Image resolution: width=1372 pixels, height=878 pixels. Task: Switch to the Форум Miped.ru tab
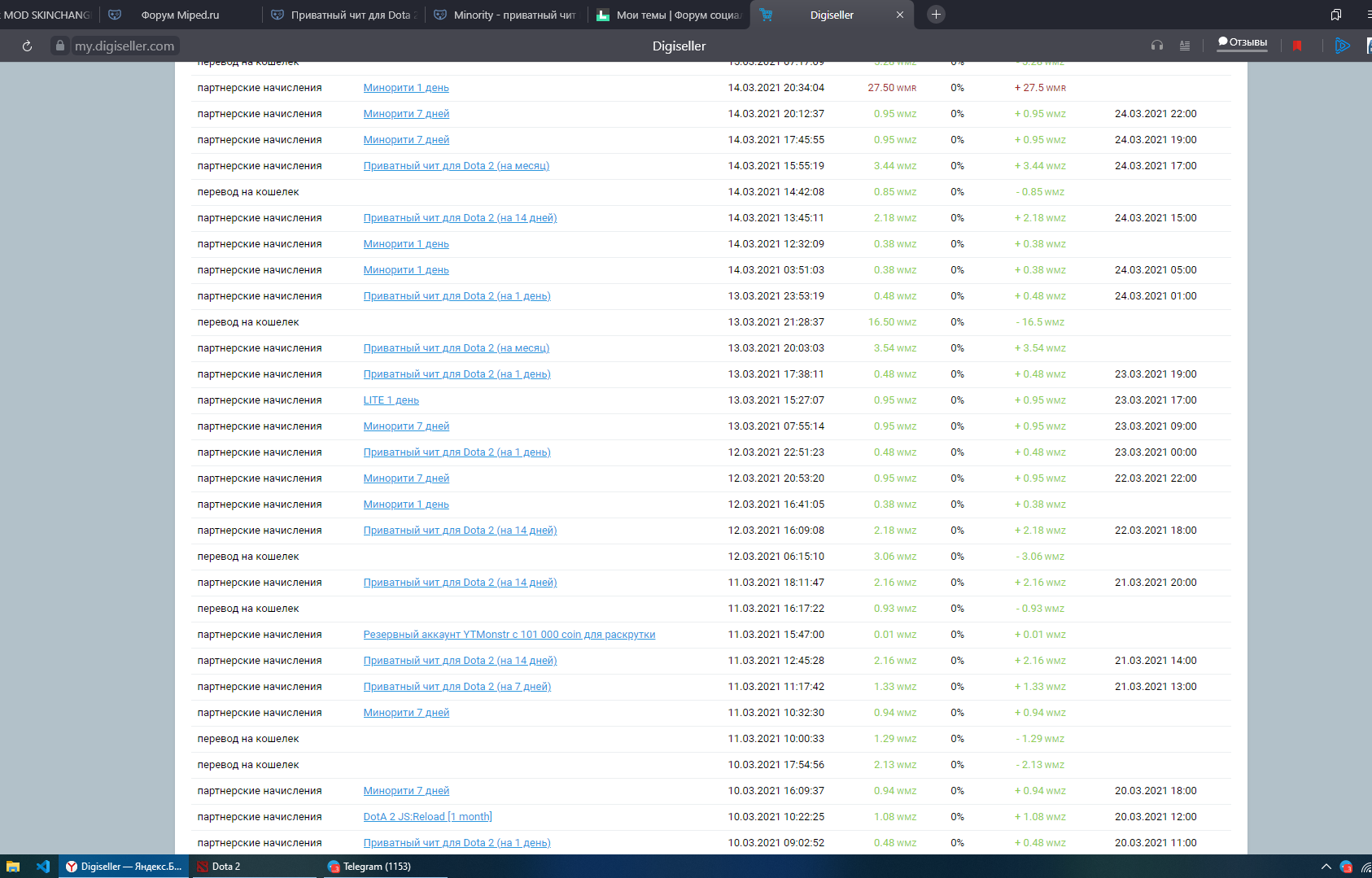180,15
